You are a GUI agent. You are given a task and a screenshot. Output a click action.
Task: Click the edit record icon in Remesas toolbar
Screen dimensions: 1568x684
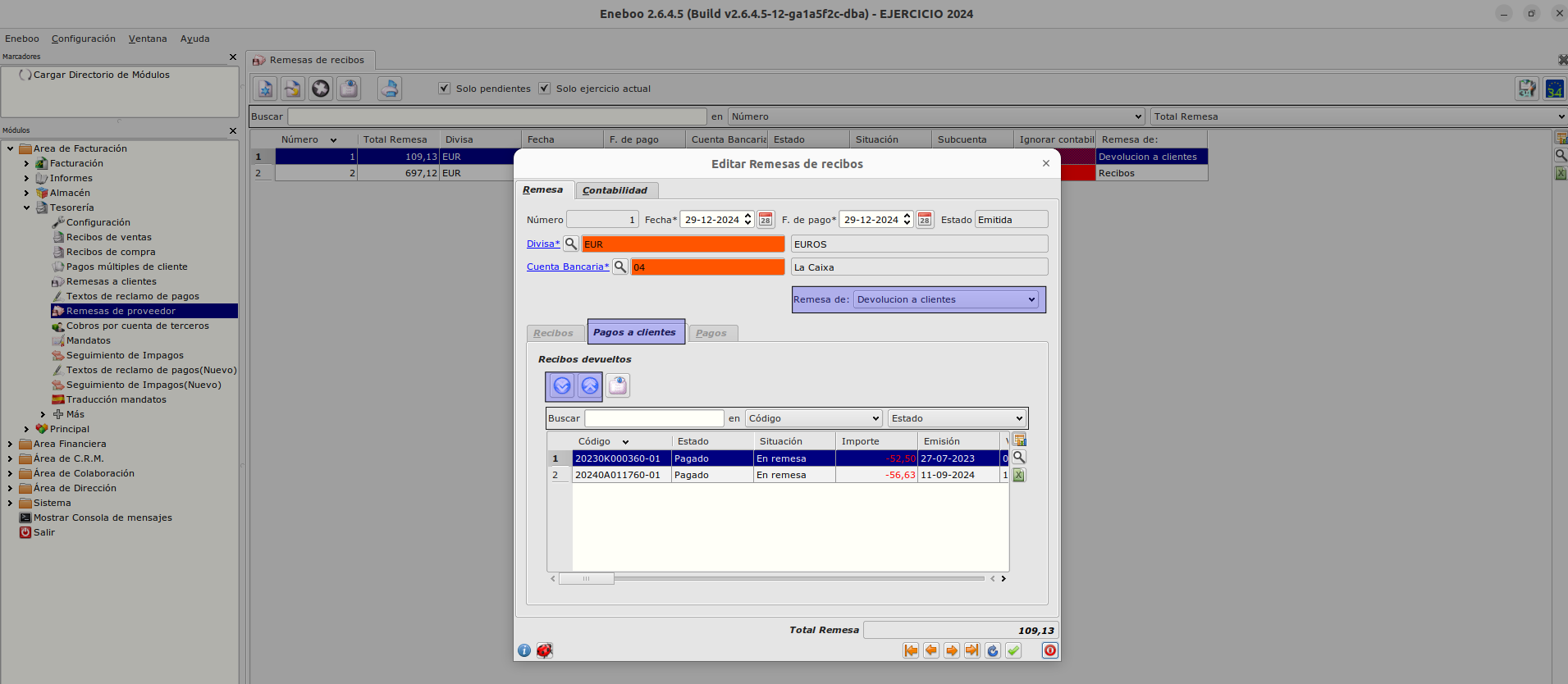pos(293,89)
